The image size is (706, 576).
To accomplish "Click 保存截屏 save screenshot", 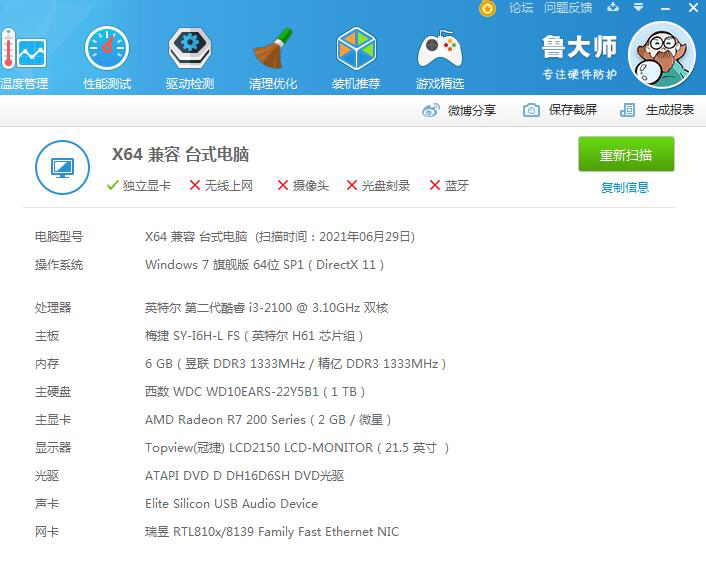I will coord(573,110).
